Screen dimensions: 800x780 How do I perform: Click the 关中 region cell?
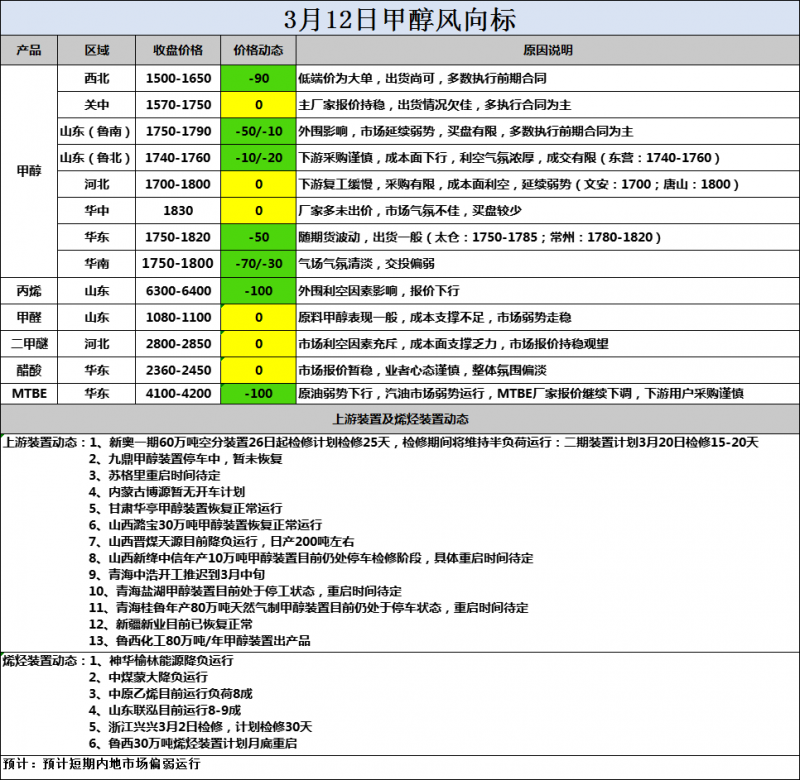[x=96, y=105]
